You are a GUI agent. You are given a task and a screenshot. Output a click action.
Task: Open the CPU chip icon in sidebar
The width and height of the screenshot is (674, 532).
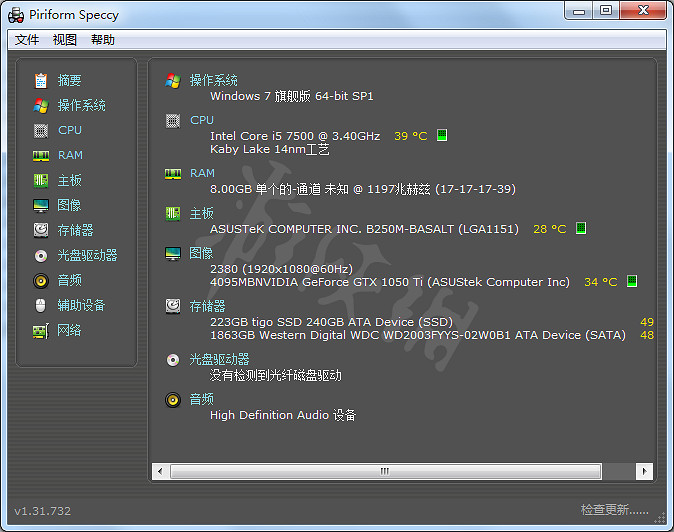click(x=41, y=130)
